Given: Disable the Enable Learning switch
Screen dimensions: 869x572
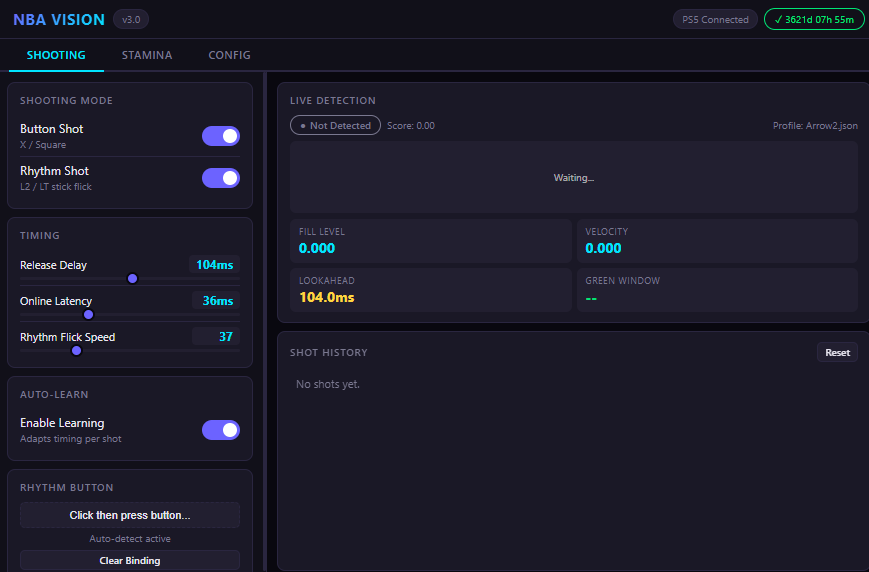Looking at the screenshot, I should point(221,430).
